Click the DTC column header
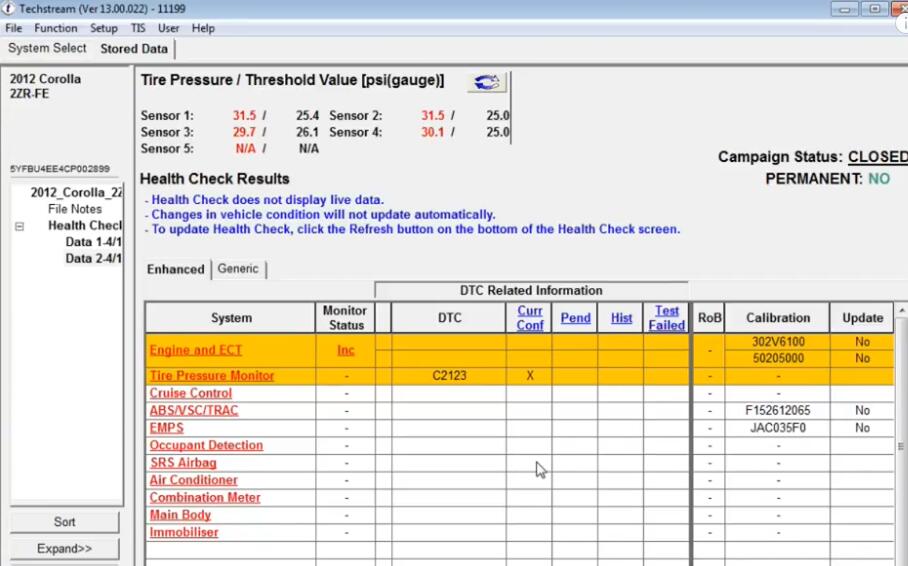This screenshot has width=908, height=566. 449,317
